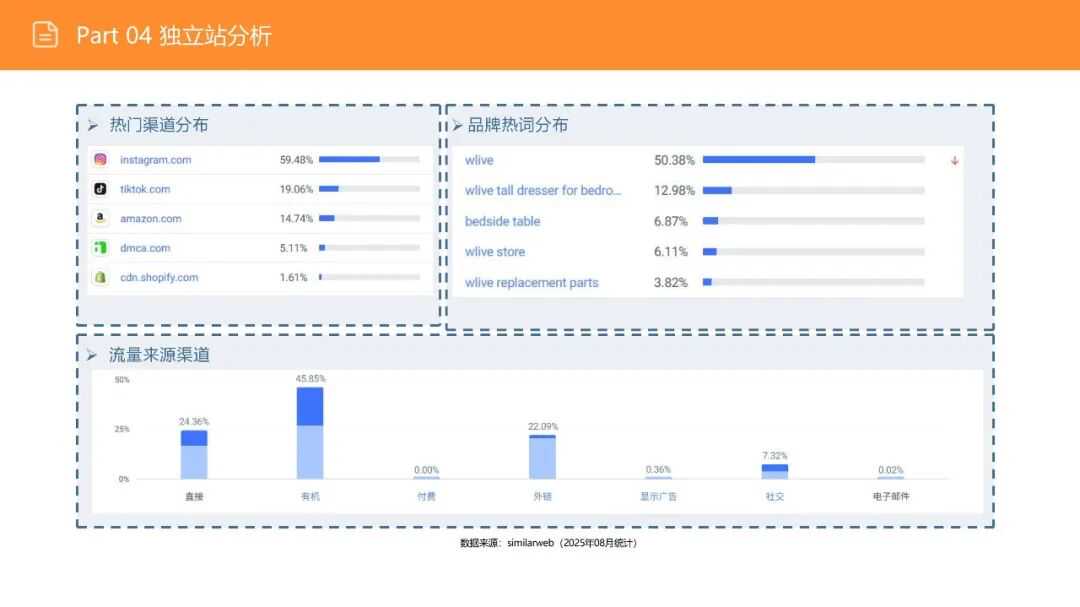Click the 6.87% value for bedside table

coord(671,222)
